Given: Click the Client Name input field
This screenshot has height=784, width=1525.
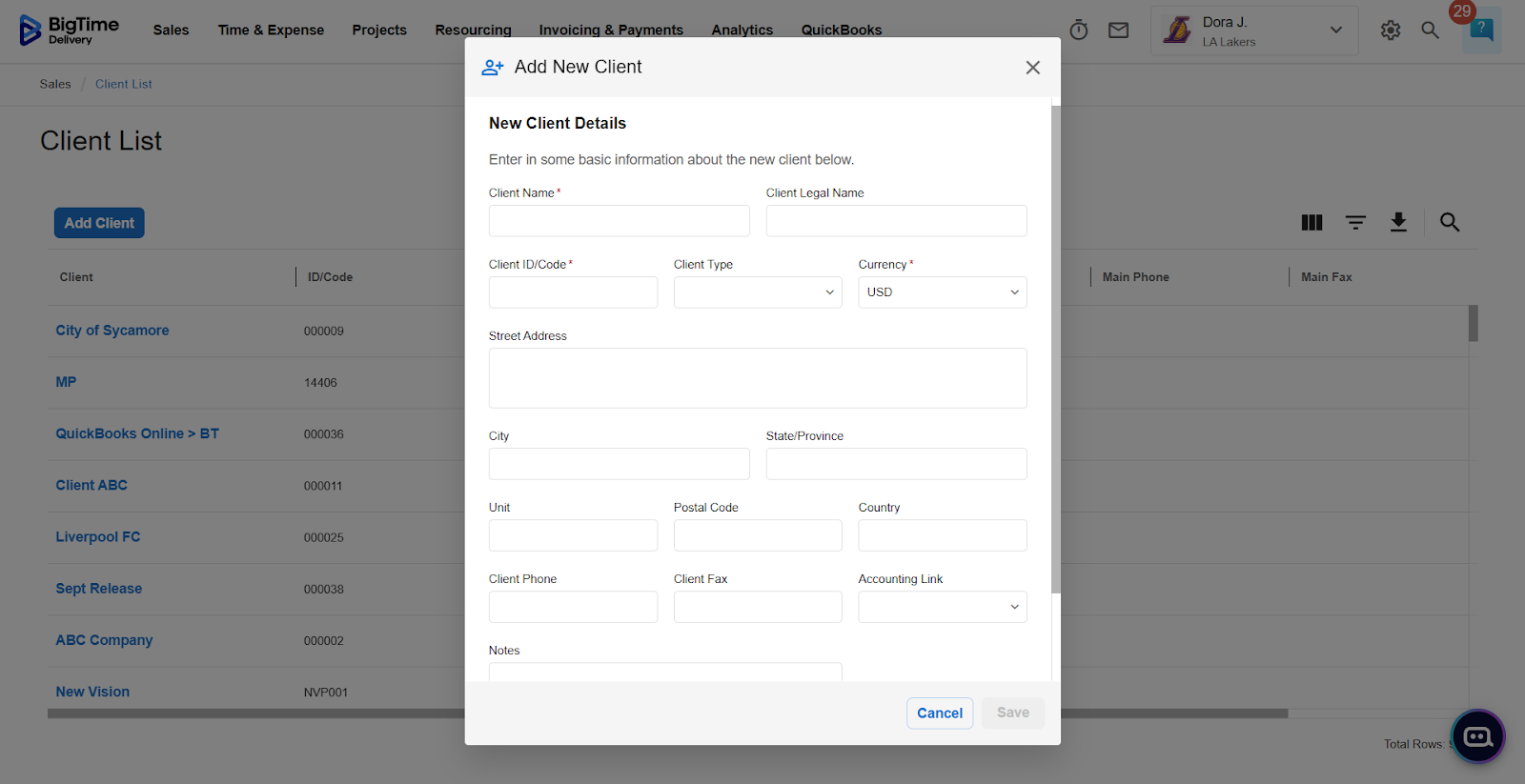Looking at the screenshot, I should coord(619,221).
